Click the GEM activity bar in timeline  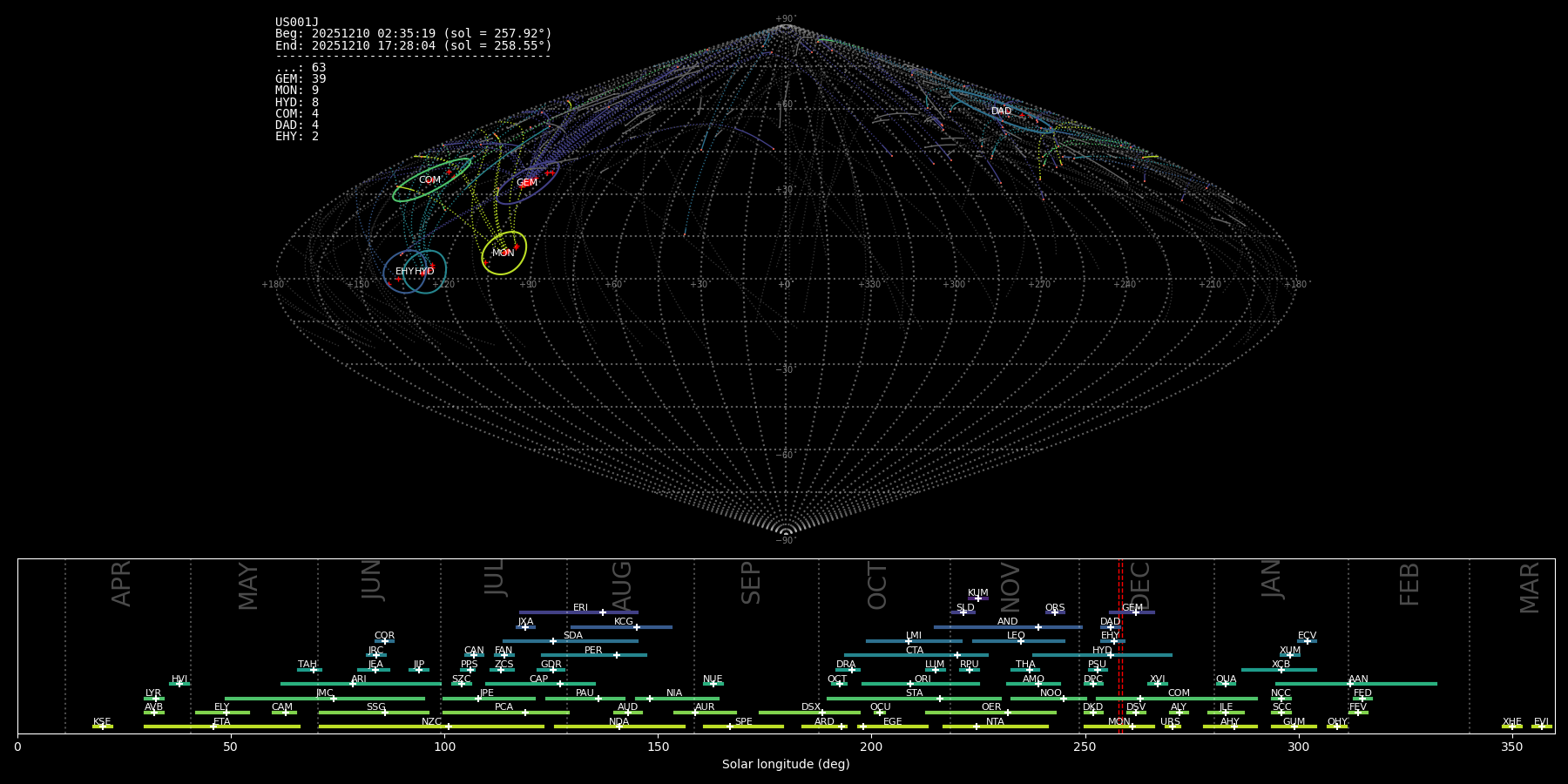(x=1132, y=612)
